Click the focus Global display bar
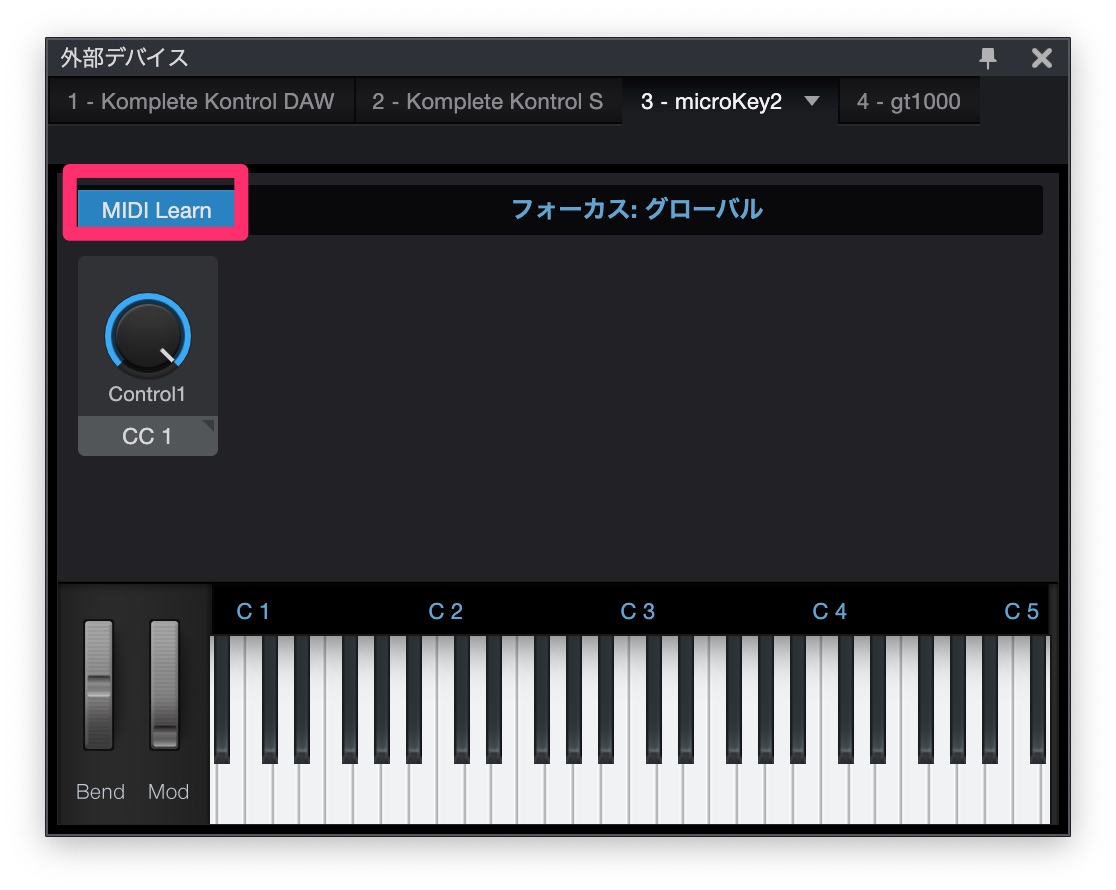 (637, 210)
